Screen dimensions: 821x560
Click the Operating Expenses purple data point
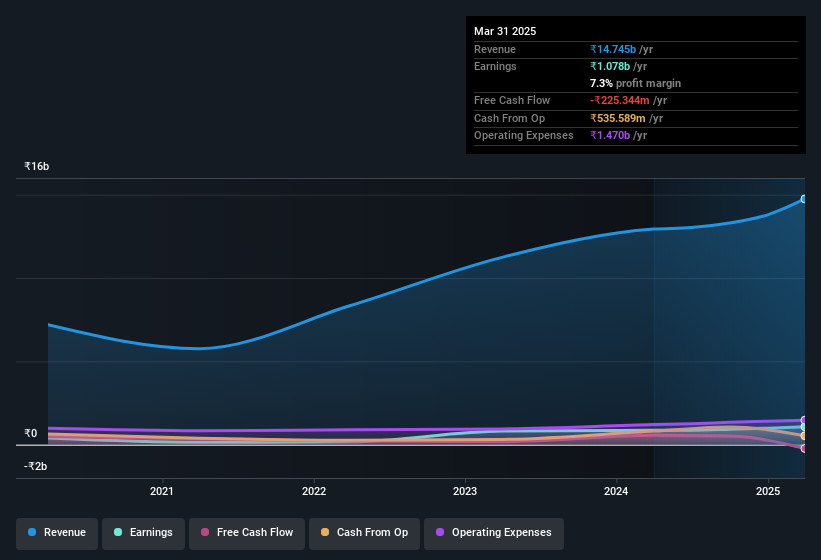click(804, 420)
